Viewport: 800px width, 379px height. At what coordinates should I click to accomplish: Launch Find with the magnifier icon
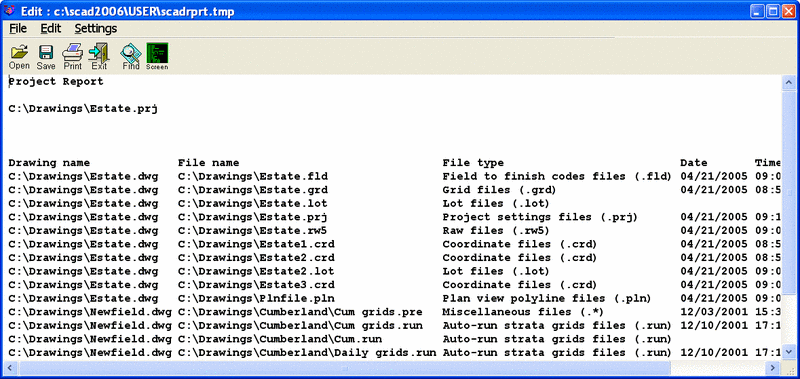click(x=131, y=57)
